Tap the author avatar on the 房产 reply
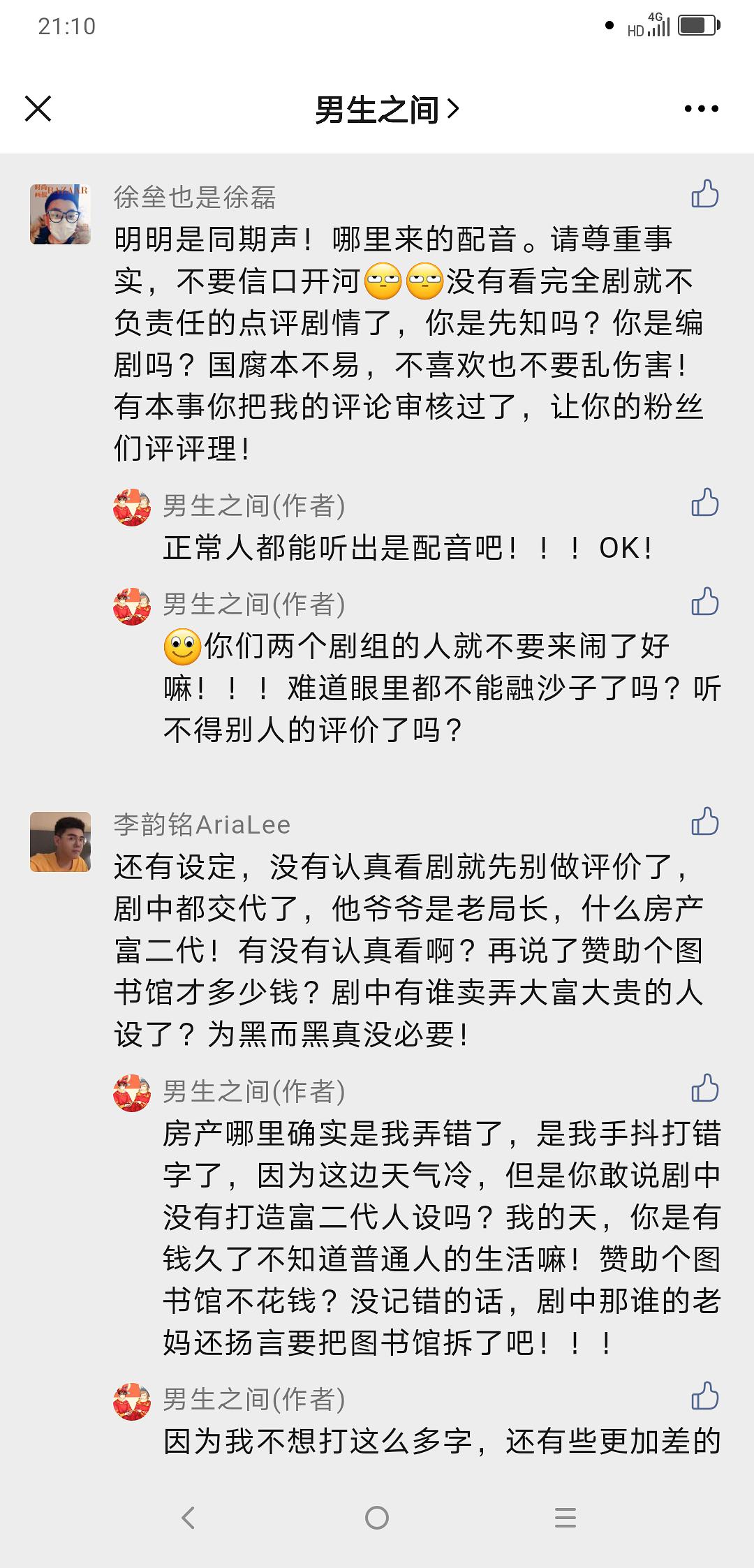Screen dimensions: 754x1568 pos(132,1093)
